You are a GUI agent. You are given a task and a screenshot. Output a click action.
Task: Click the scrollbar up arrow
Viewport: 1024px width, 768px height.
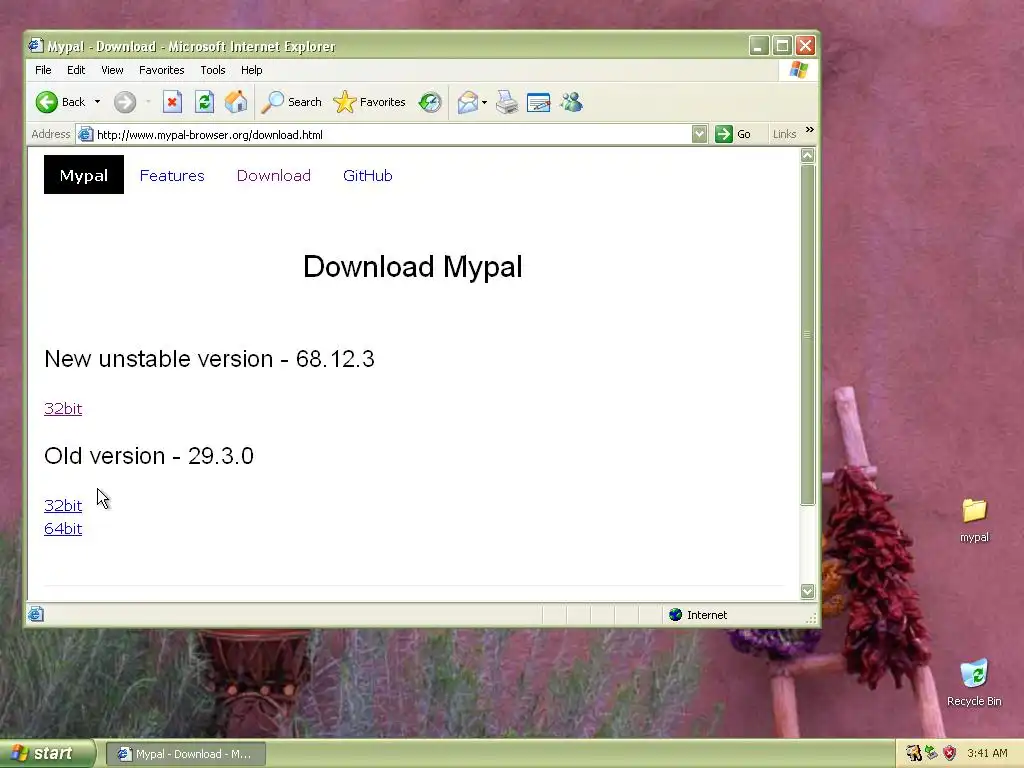click(807, 155)
